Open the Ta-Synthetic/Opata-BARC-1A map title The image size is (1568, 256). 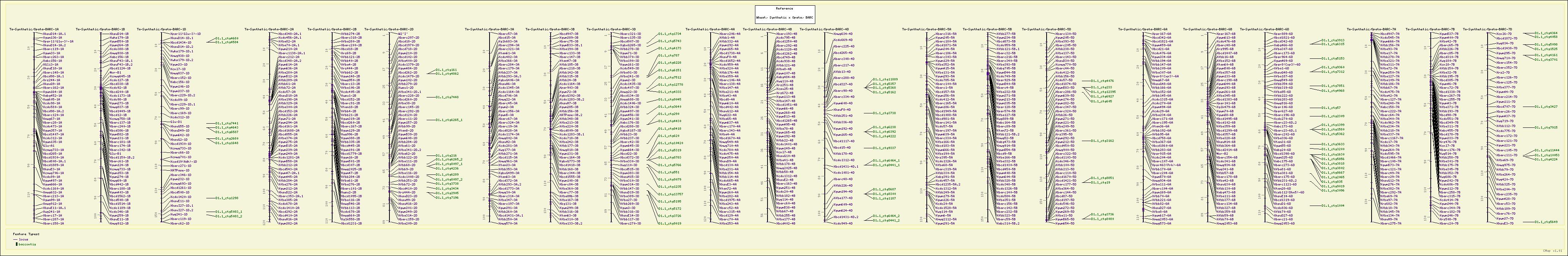coord(34,28)
